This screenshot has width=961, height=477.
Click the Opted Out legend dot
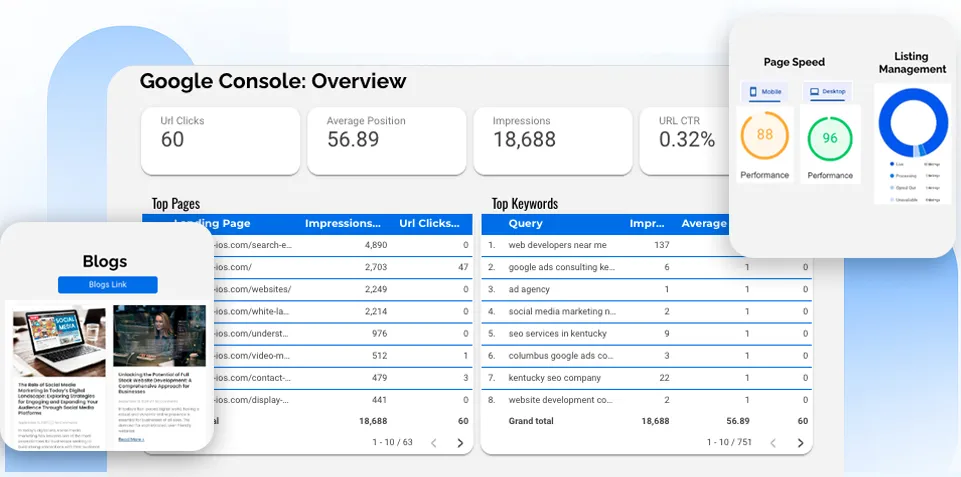pos(890,188)
